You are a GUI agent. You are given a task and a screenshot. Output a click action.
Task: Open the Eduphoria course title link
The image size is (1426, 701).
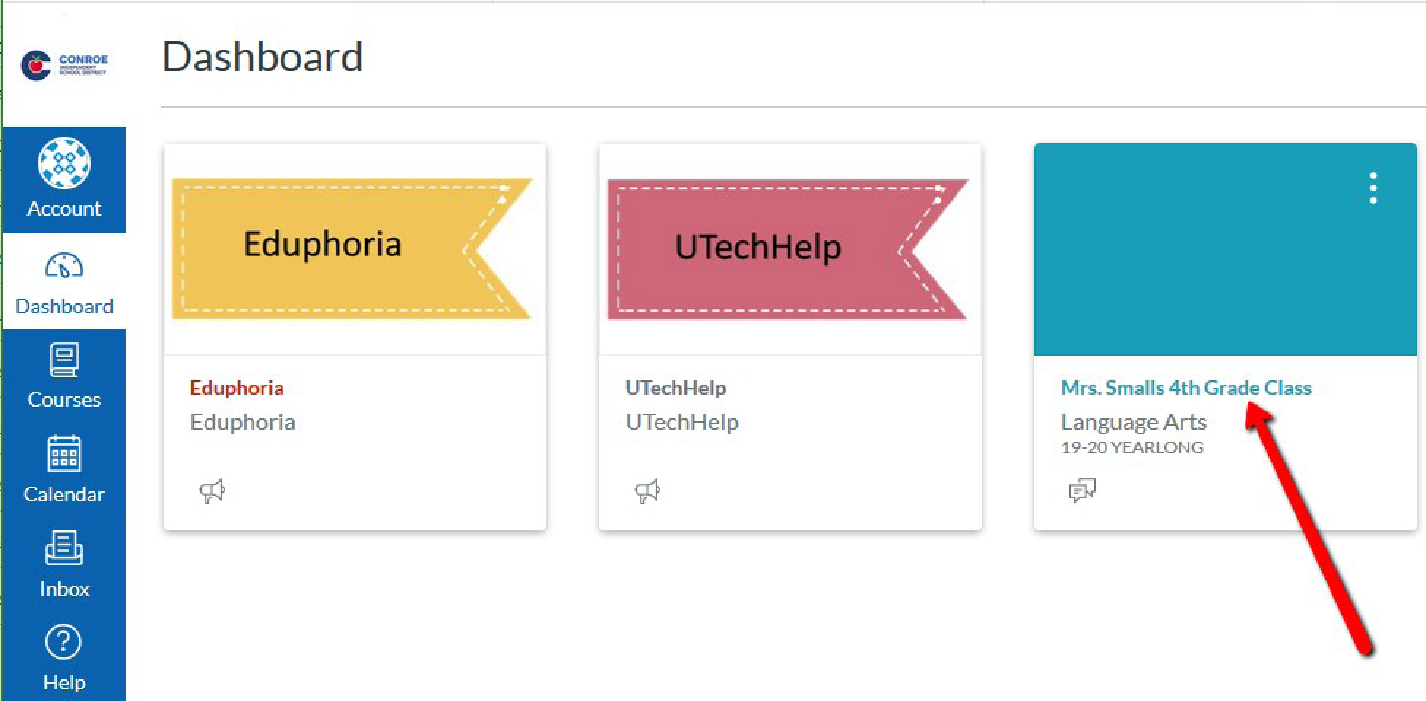pos(237,388)
